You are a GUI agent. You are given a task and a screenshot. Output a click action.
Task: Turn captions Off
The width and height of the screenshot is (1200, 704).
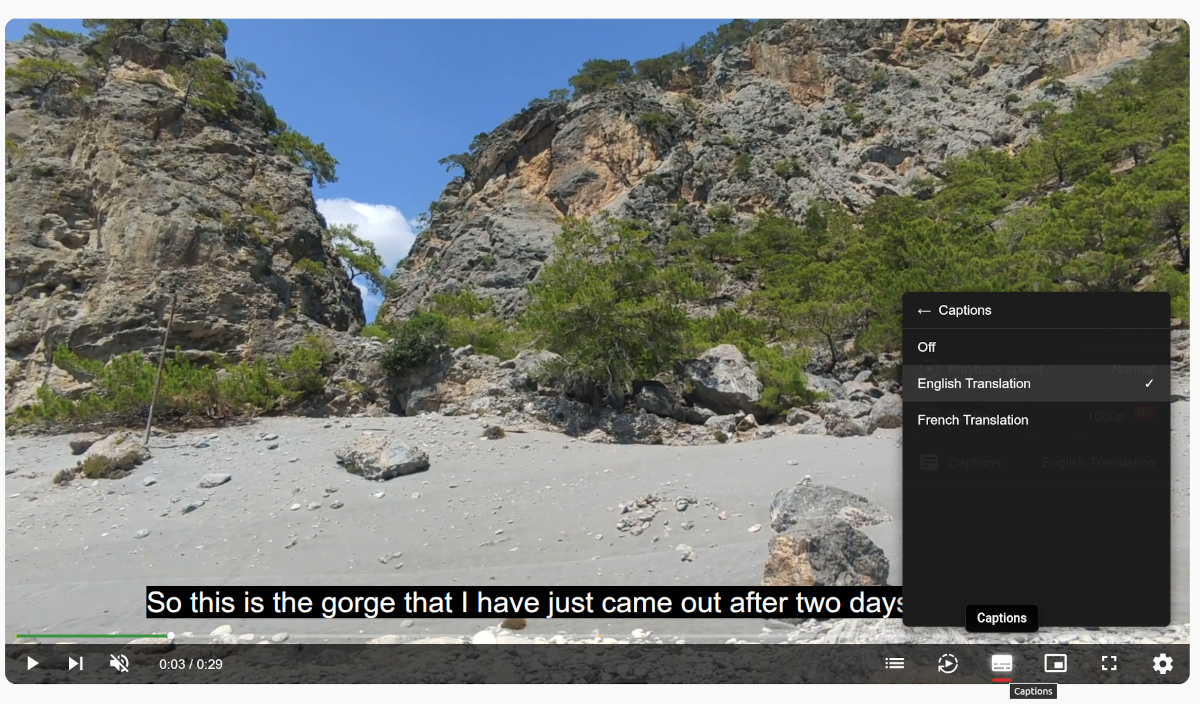(1036, 347)
